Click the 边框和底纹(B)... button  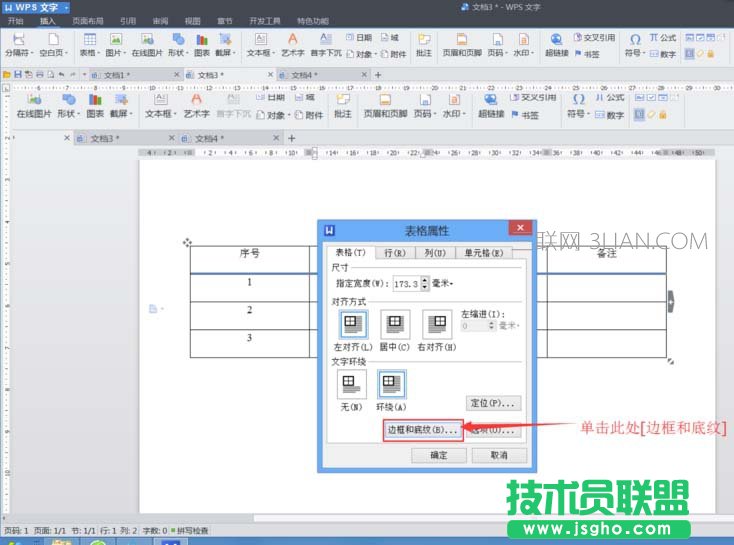click(x=422, y=430)
